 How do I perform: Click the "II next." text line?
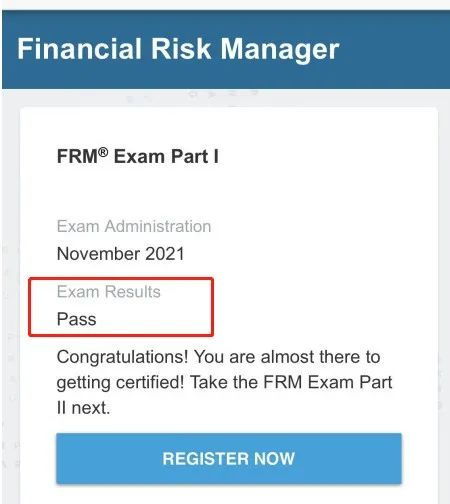83,408
